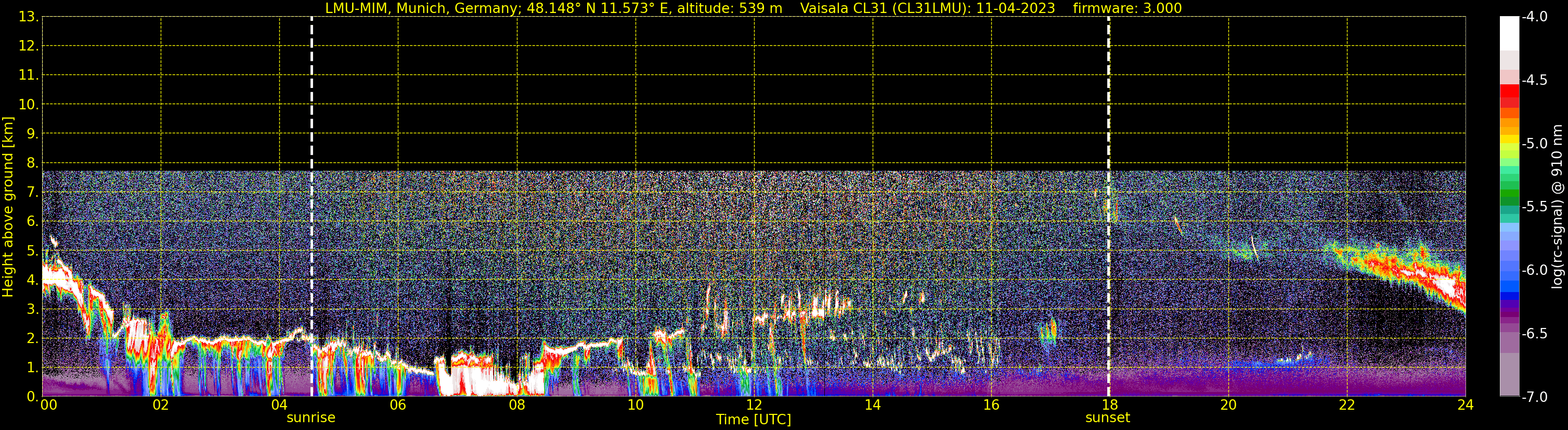Click the white dashed sunrise marker line
1568x430 pixels.
312,207
